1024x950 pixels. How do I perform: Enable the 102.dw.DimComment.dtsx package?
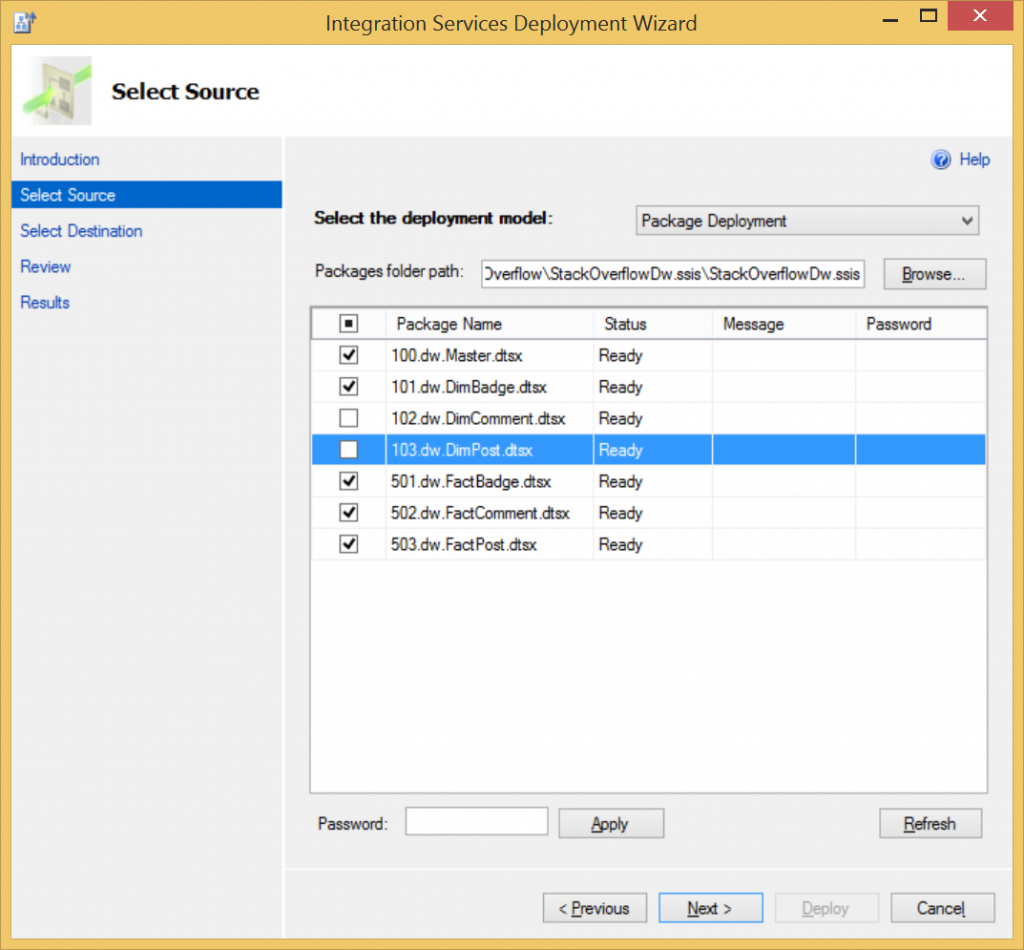(348, 418)
